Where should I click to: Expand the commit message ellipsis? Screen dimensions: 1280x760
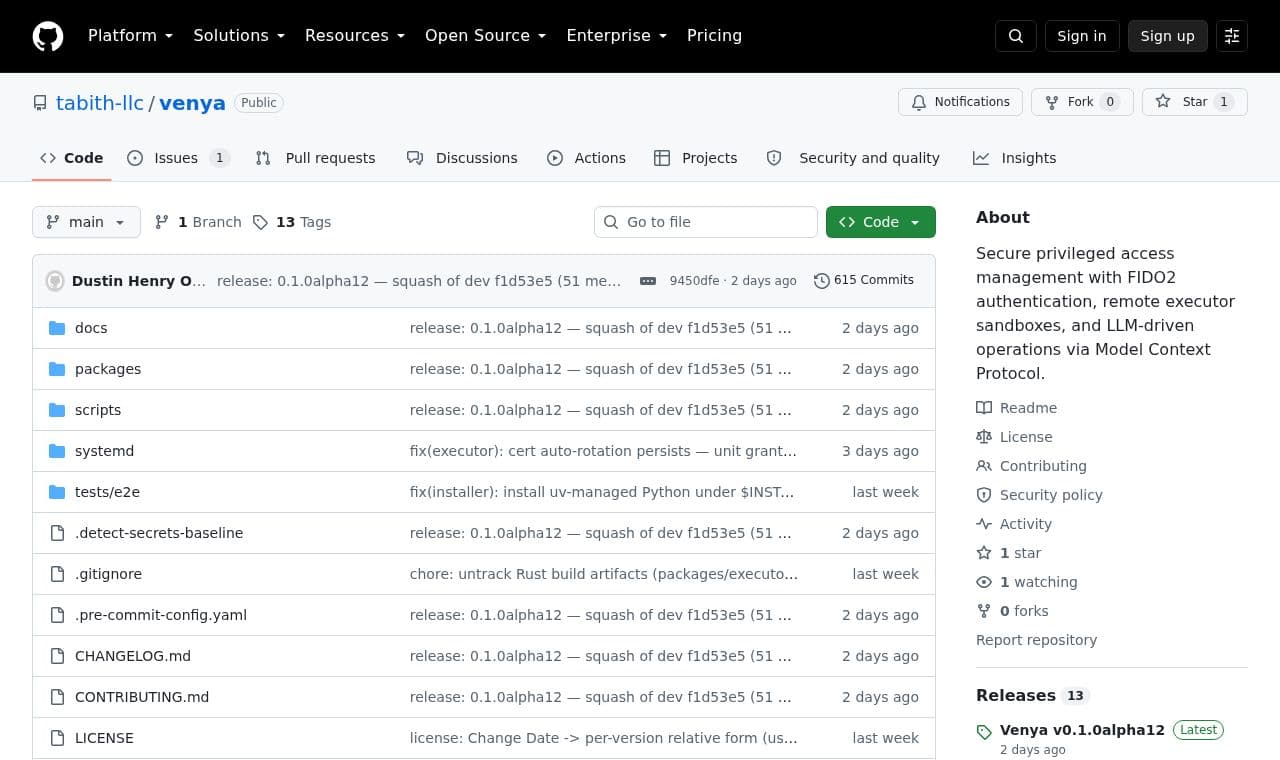pyautogui.click(x=648, y=281)
